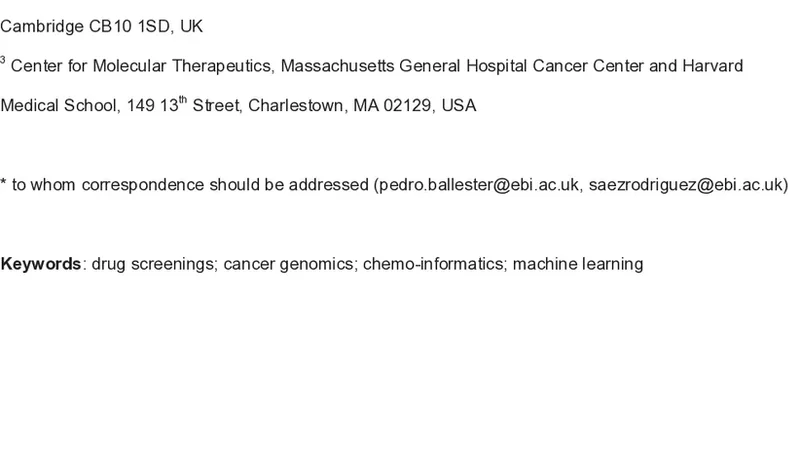Click the pedro.ballester@ebi.ac.uk email address
The image size is (800, 450).
pyautogui.click(x=476, y=185)
